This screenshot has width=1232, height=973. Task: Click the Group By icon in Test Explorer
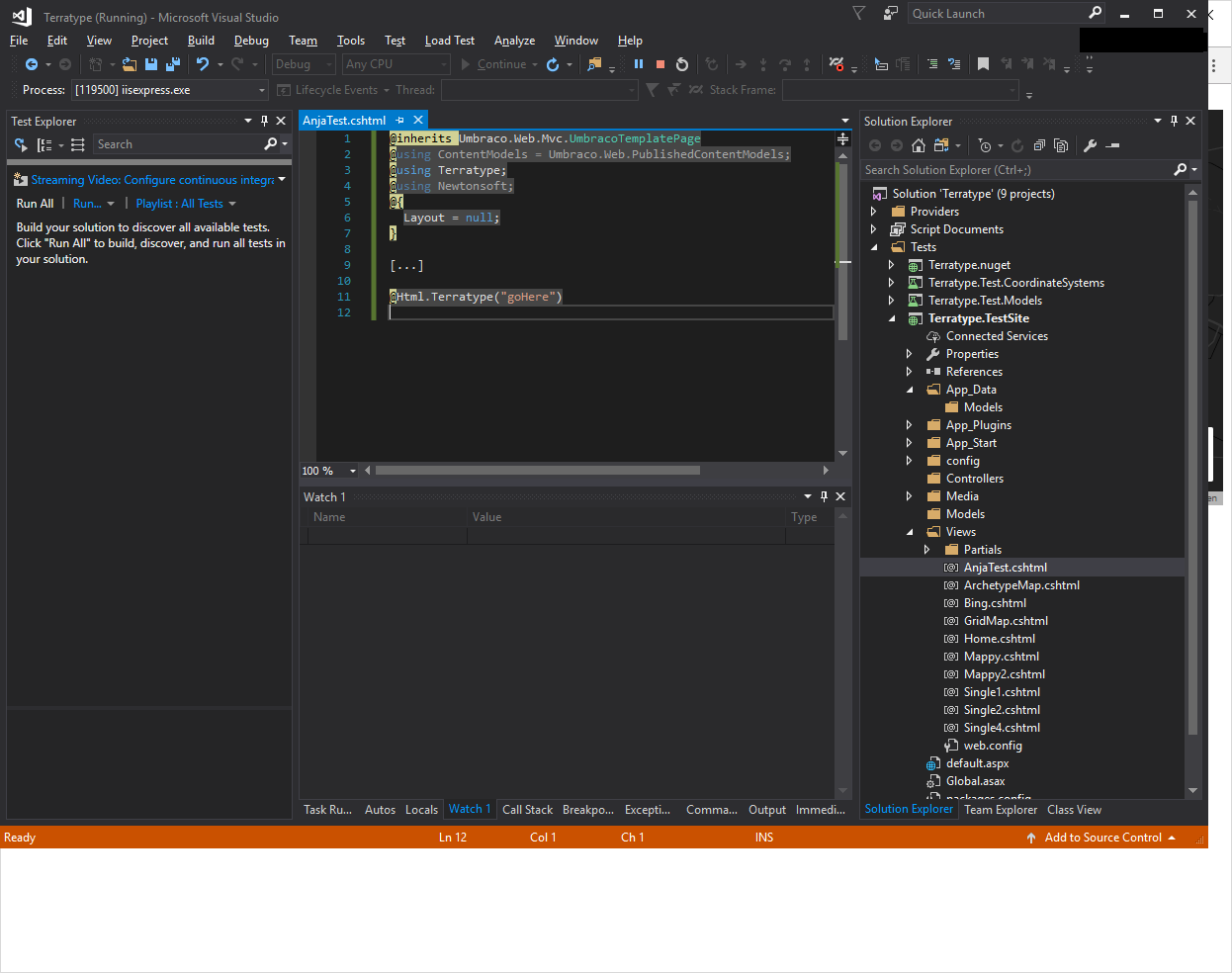coord(44,144)
